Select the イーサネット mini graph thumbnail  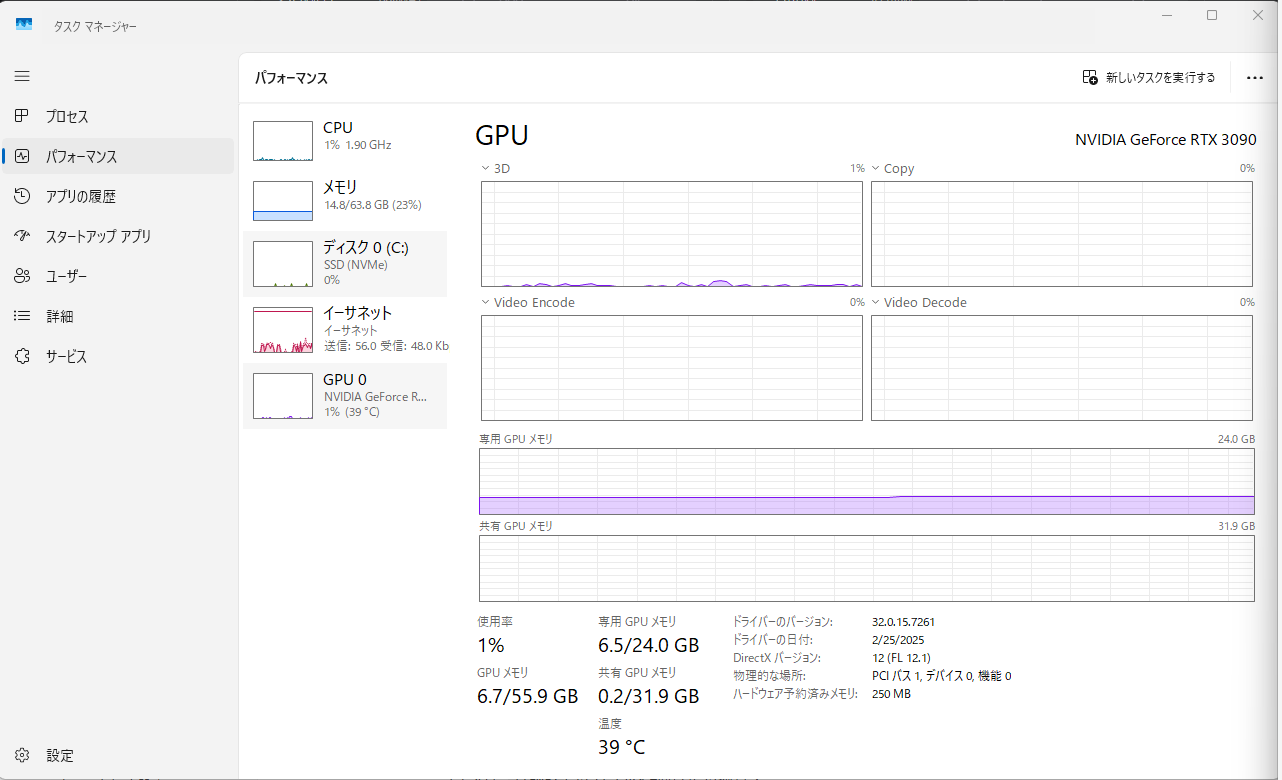coord(283,330)
